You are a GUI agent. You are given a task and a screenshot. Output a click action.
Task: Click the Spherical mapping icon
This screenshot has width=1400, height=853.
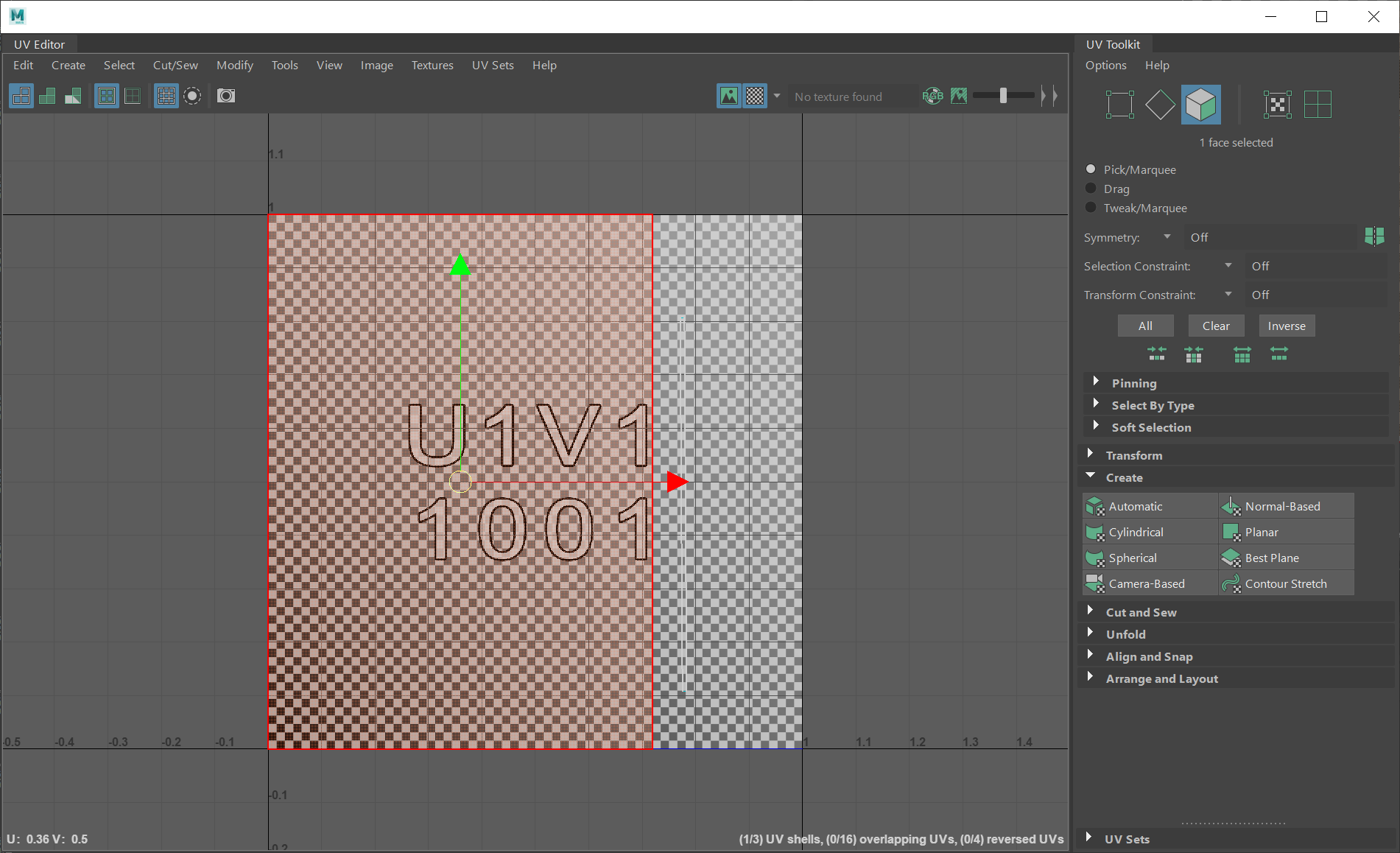(x=1095, y=558)
